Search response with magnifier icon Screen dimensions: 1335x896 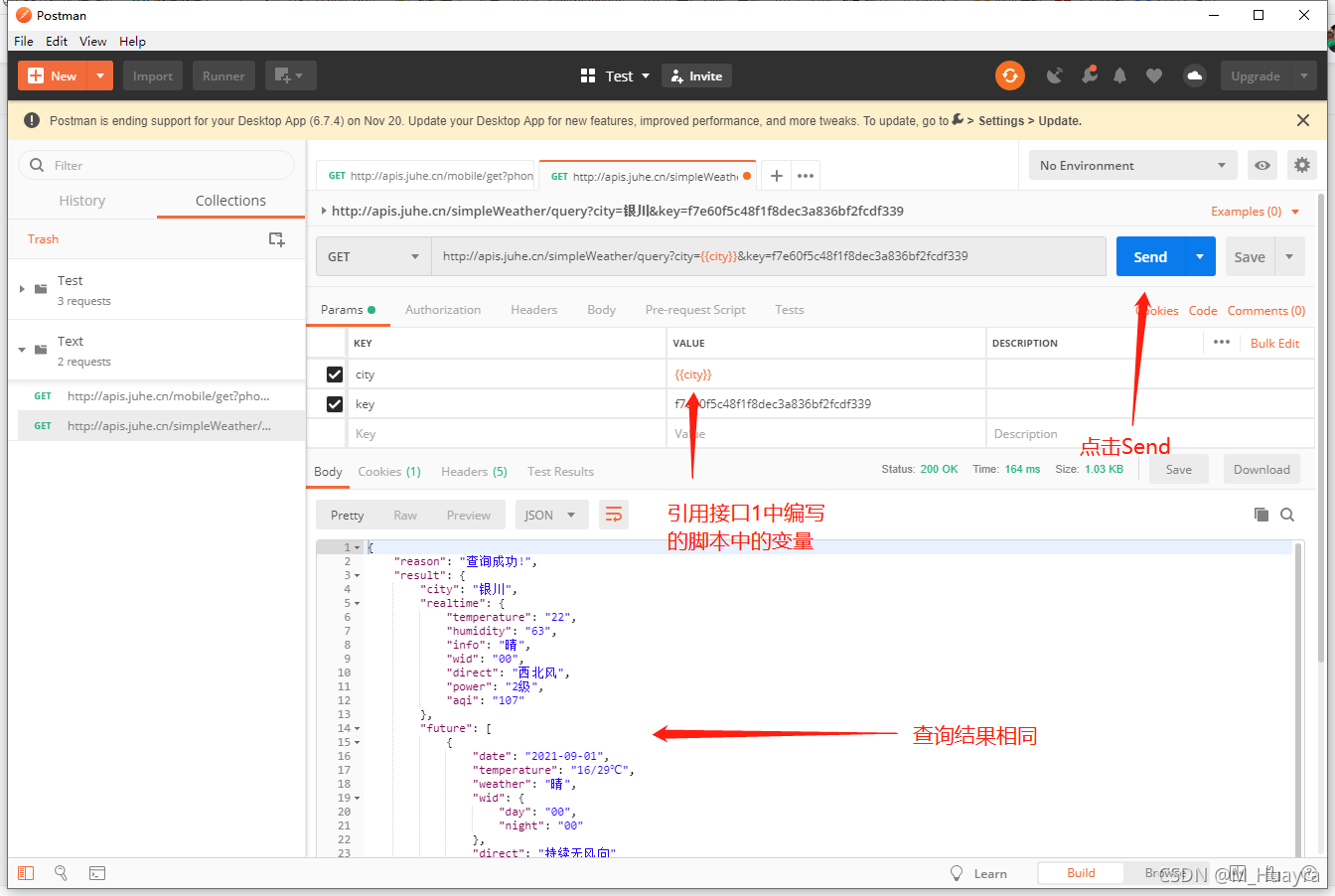coord(1287,515)
